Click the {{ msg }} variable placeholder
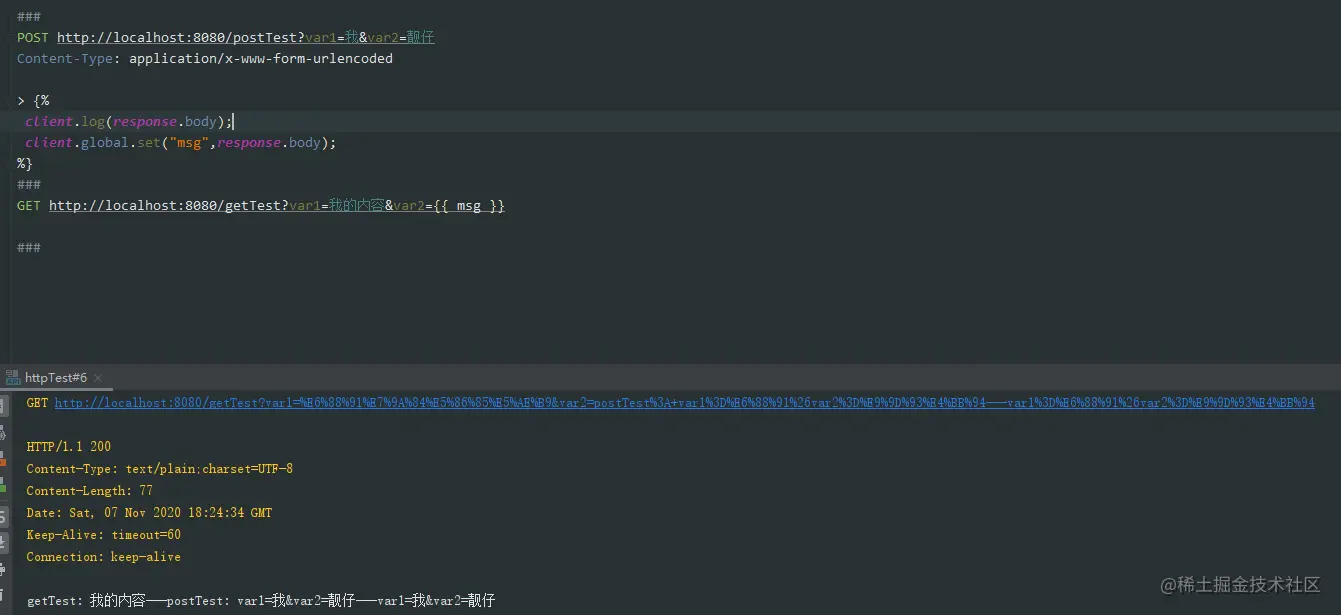The image size is (1341, 615). pos(469,205)
